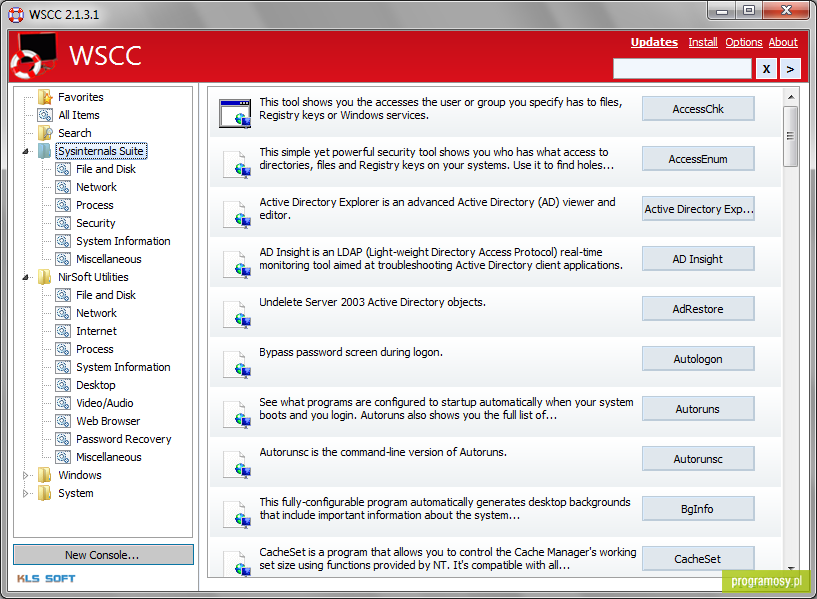
Task: Select Sysinternals Network category
Action: pyautogui.click(x=96, y=187)
